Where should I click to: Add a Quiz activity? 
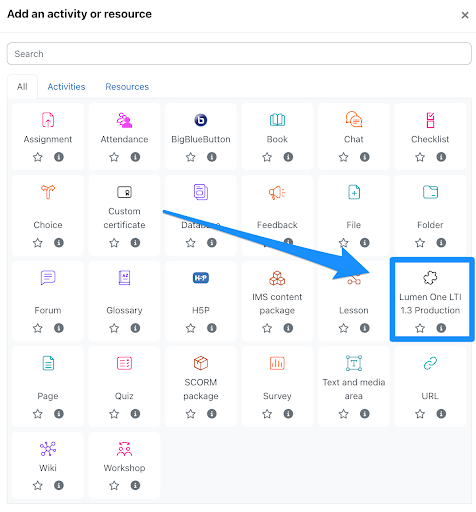(x=124, y=363)
